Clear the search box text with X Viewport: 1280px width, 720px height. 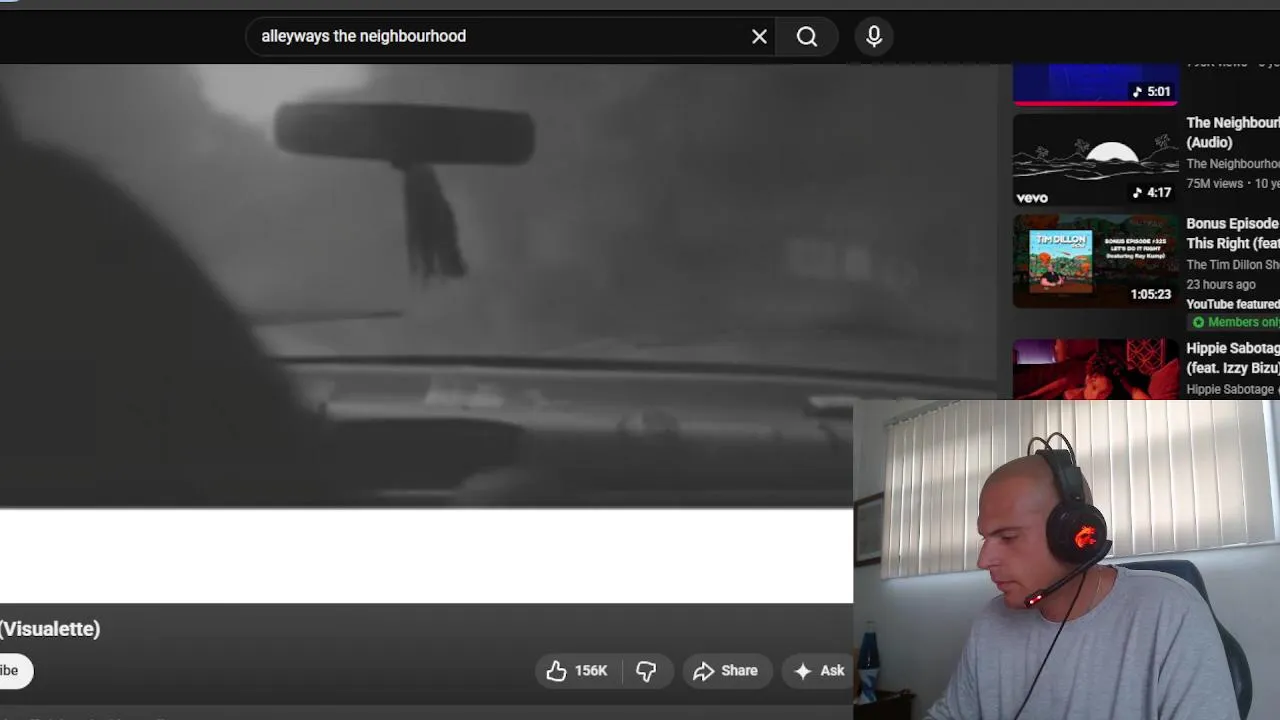(759, 36)
